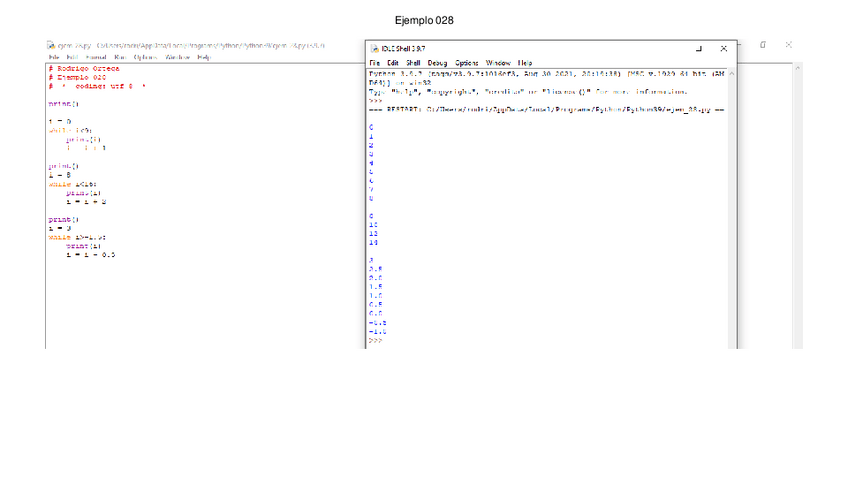Click the 'i = i - 0.5' line
The height and width of the screenshot is (477, 848).
coord(90,255)
